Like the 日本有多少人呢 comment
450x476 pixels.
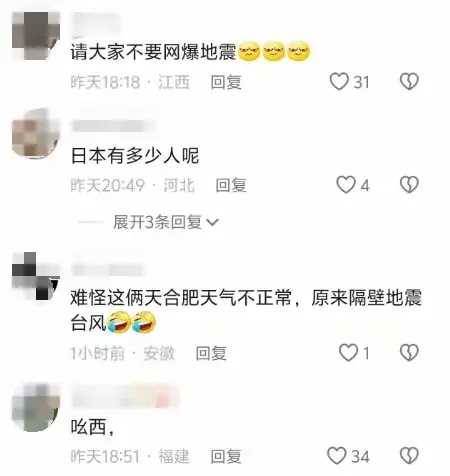346,185
